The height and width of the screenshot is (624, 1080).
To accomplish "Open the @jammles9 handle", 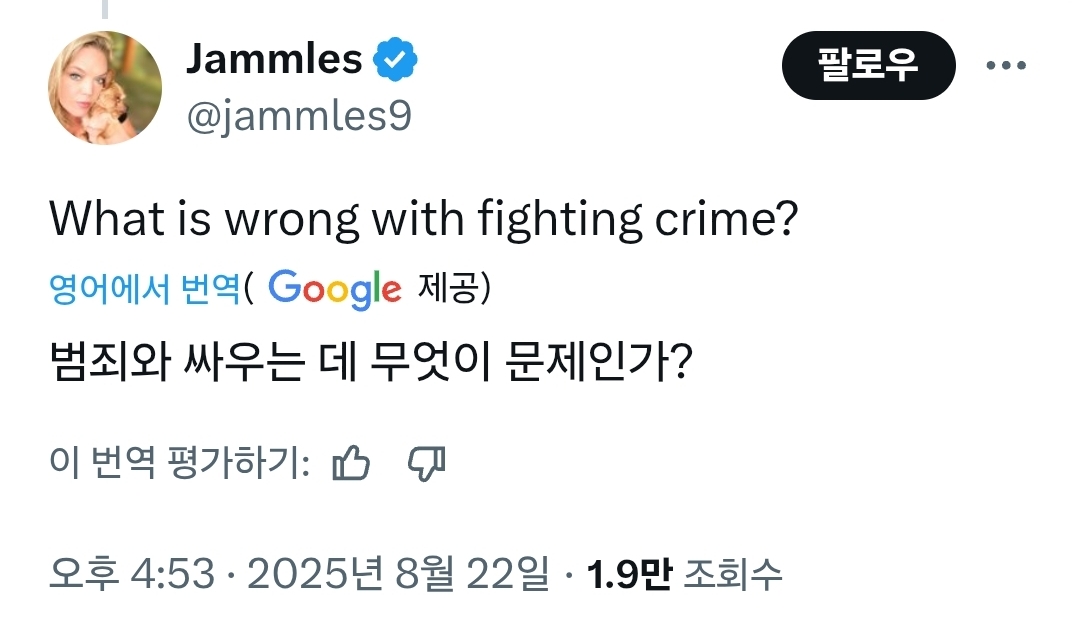I will [x=299, y=115].
